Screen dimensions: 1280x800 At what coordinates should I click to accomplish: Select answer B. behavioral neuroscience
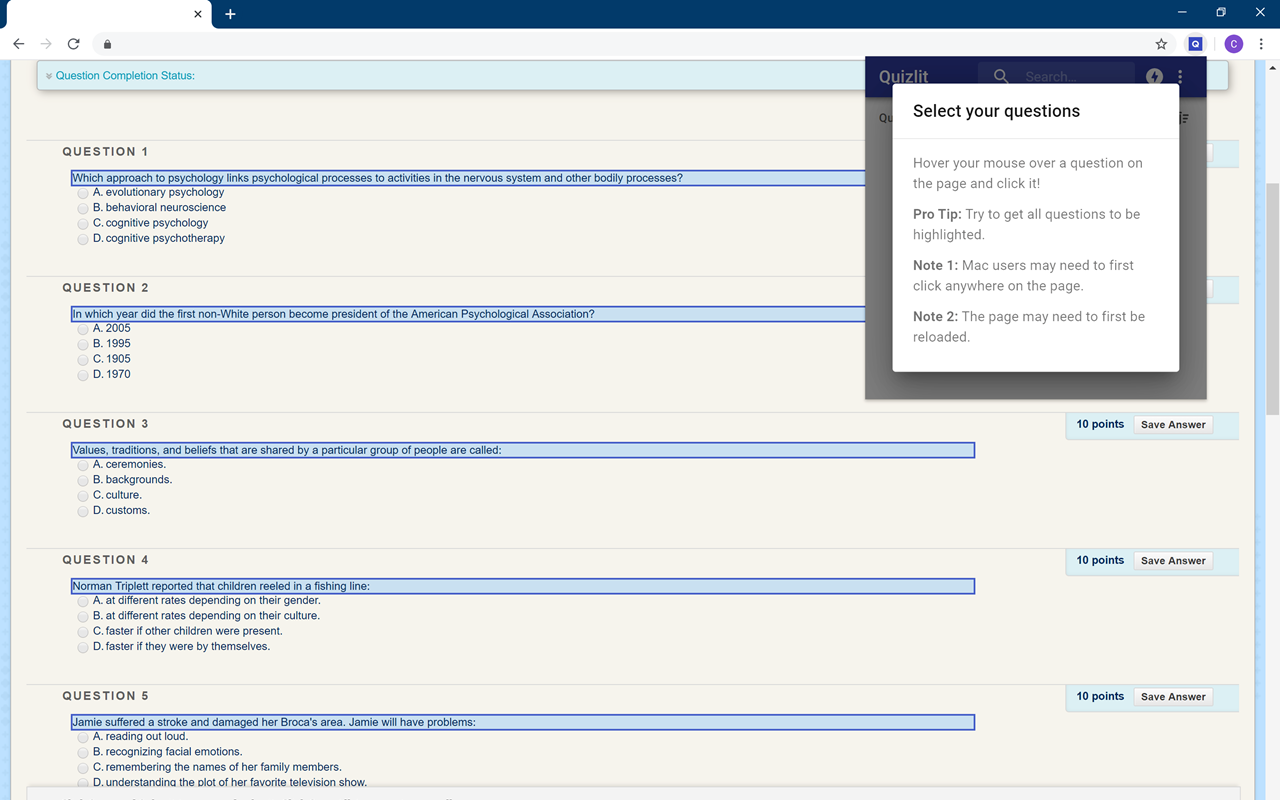(83, 208)
